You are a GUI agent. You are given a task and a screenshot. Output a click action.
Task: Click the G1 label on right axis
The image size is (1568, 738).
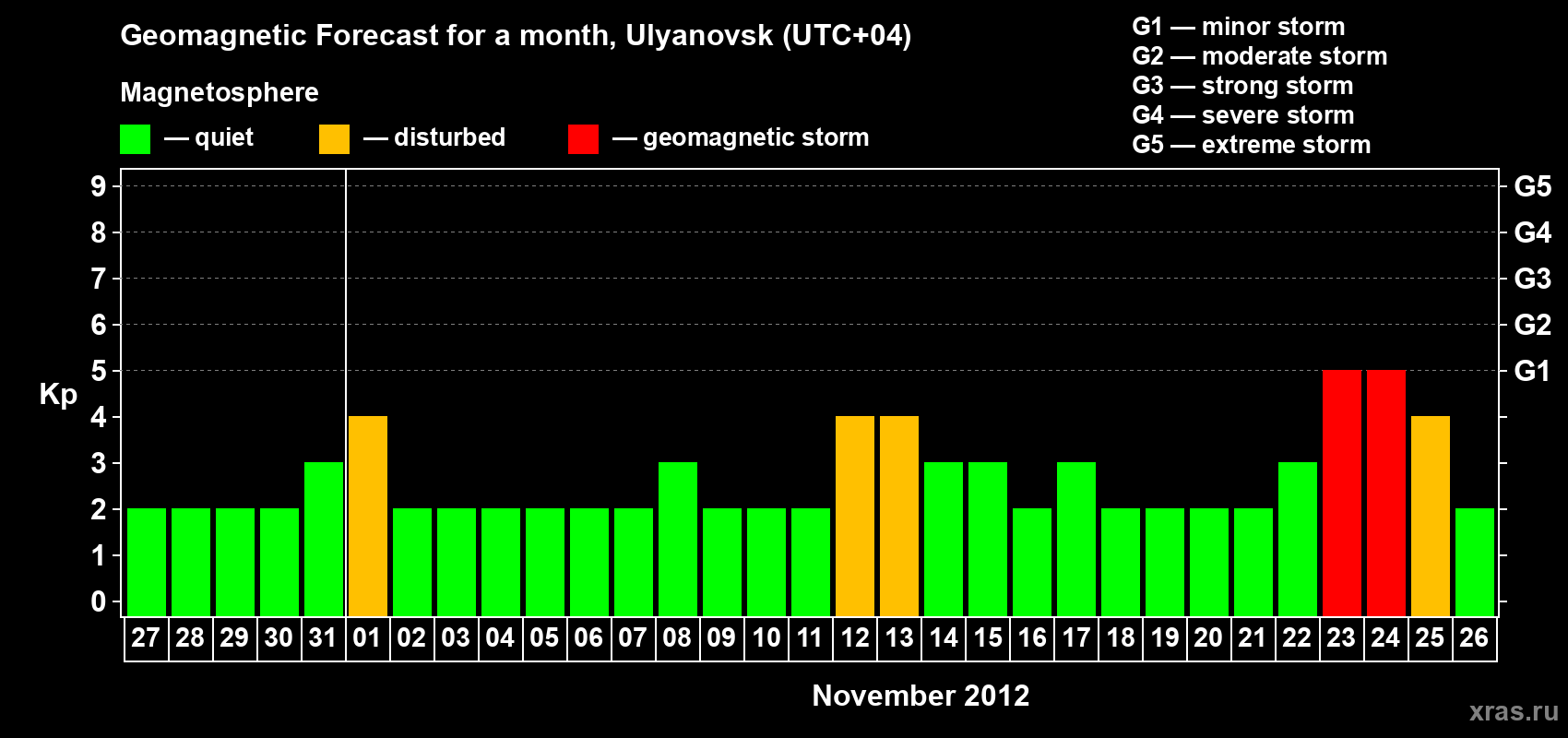1532,371
